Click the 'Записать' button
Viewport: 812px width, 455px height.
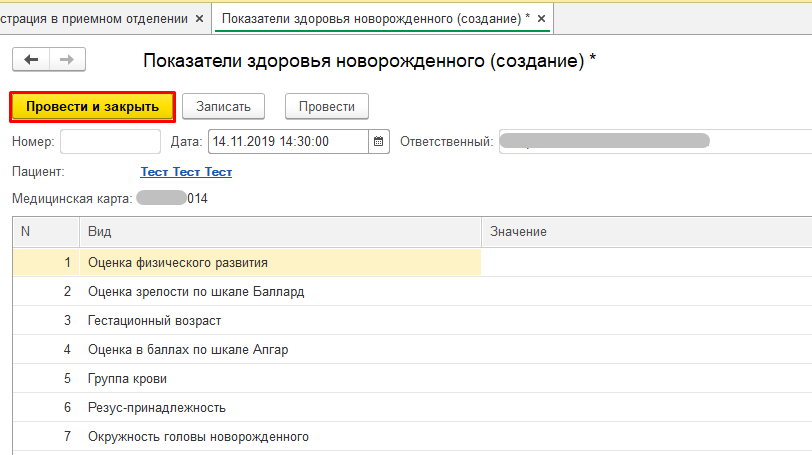click(223, 106)
